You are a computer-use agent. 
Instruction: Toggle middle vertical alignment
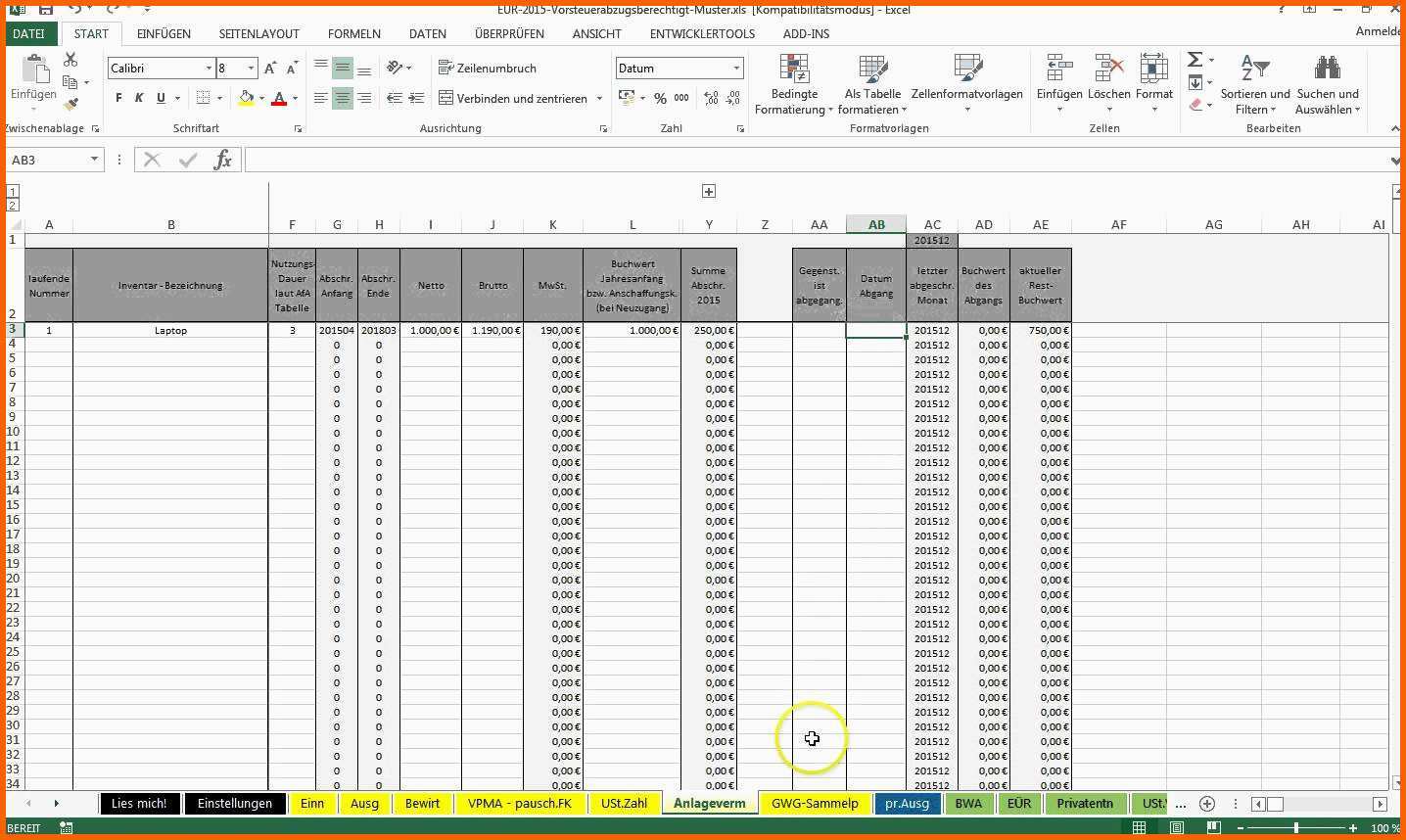(342, 69)
